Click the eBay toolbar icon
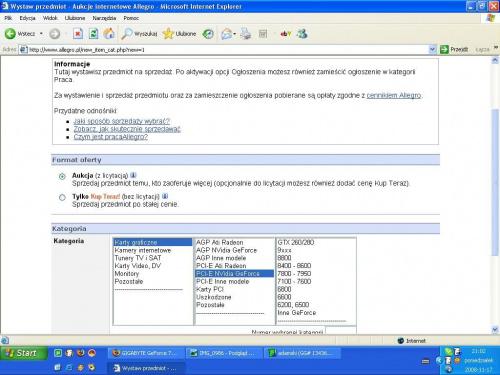This screenshot has width=500, height=375. pyautogui.click(x=286, y=33)
